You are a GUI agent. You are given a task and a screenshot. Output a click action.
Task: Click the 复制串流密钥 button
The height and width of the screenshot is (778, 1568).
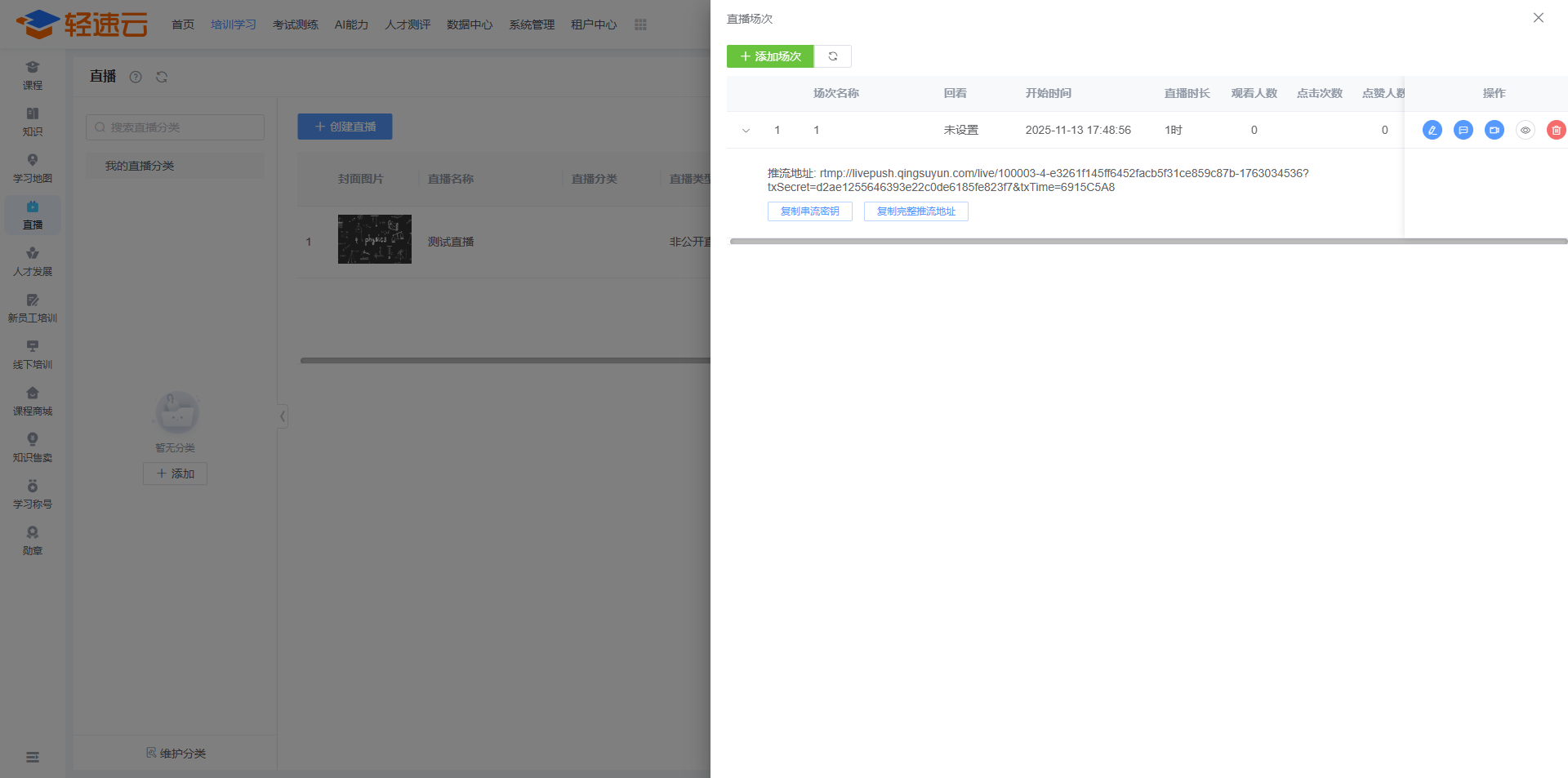[x=809, y=211]
